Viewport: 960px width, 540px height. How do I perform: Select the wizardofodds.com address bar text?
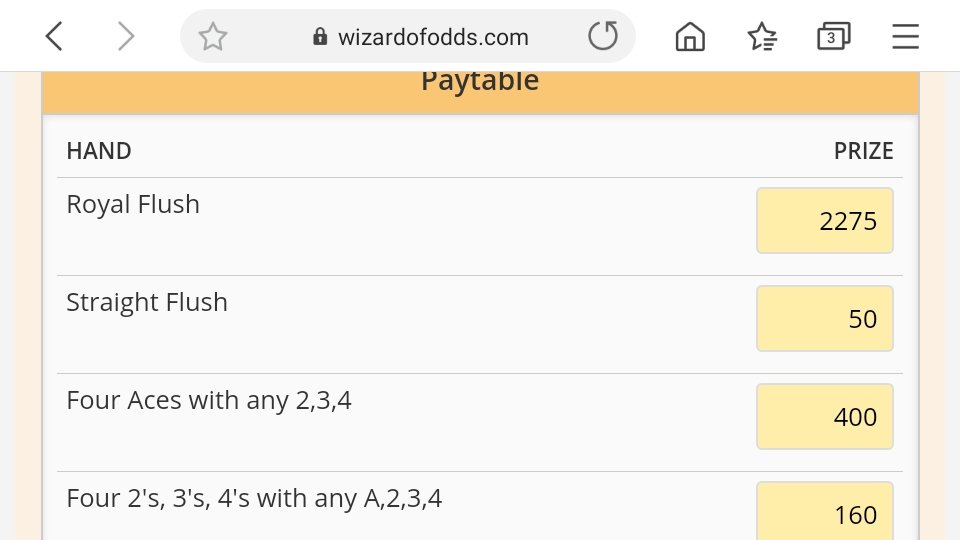(x=433, y=37)
